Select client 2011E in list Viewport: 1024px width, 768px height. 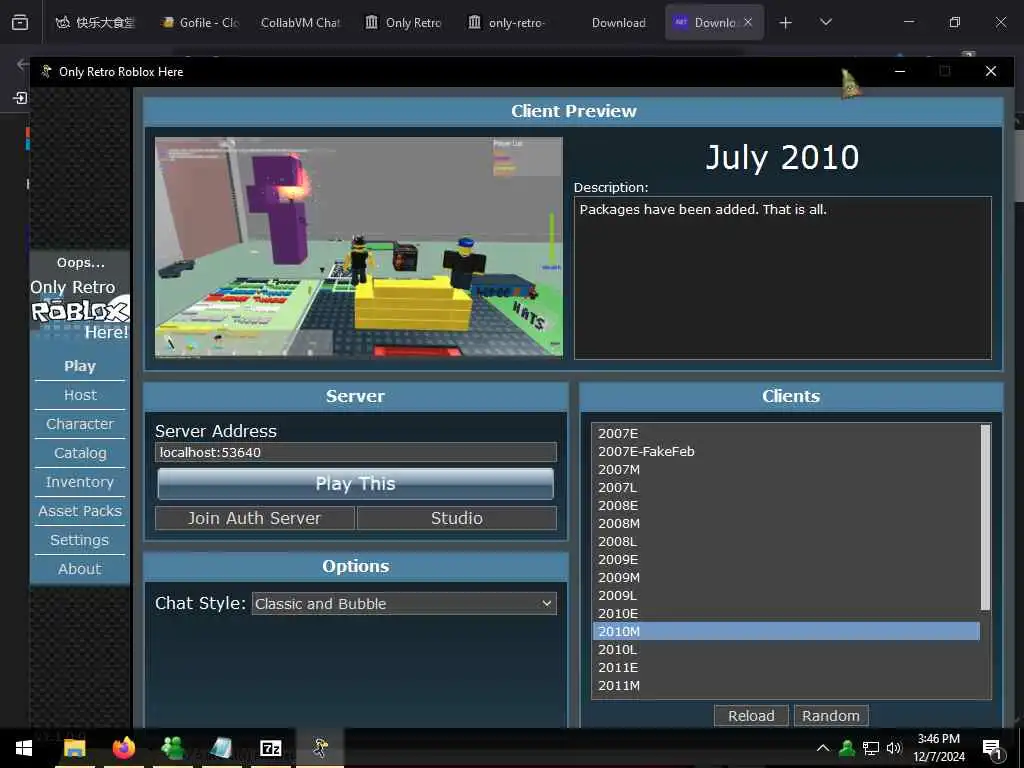[x=786, y=667]
